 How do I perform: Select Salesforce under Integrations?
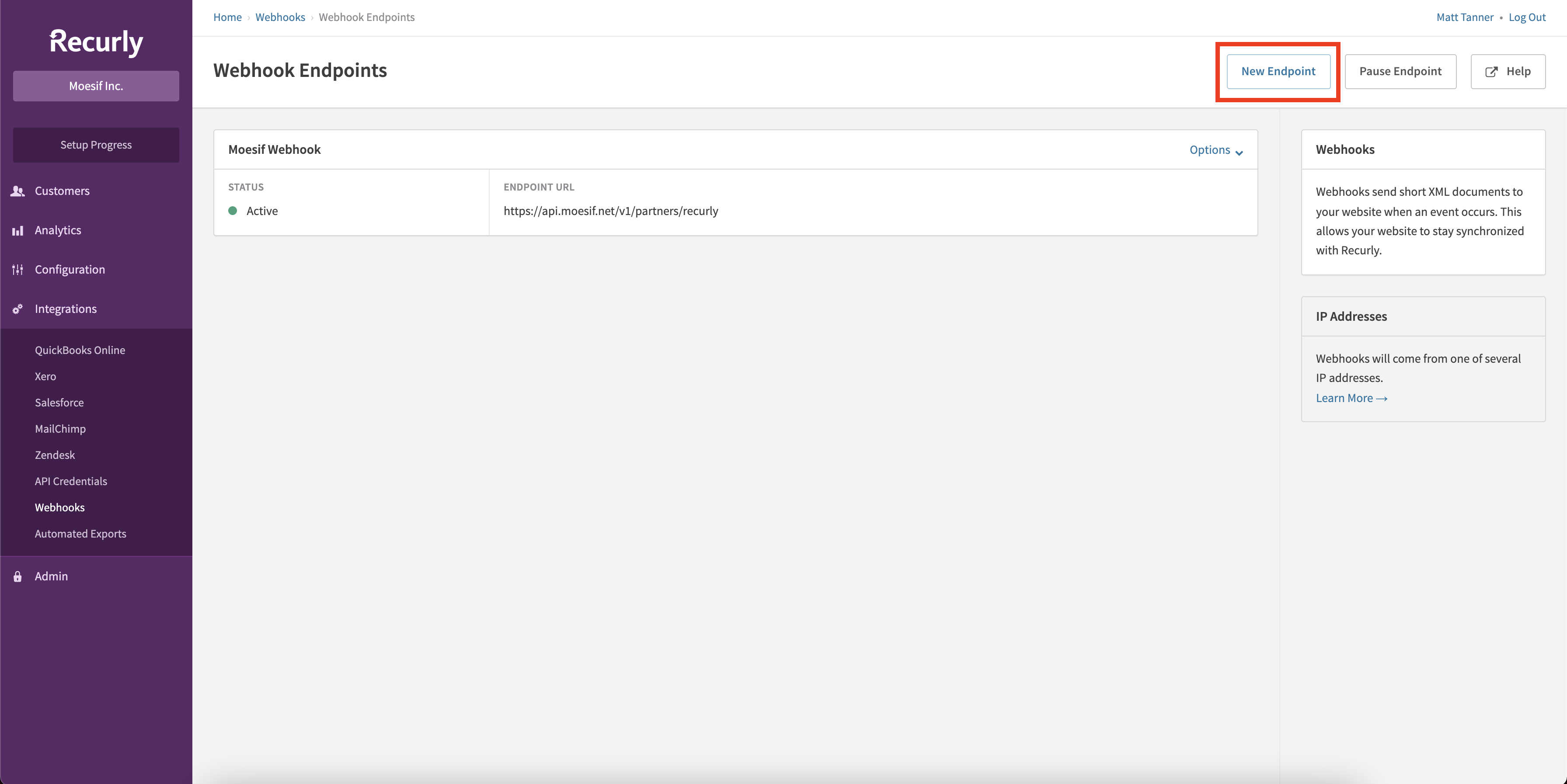click(59, 402)
